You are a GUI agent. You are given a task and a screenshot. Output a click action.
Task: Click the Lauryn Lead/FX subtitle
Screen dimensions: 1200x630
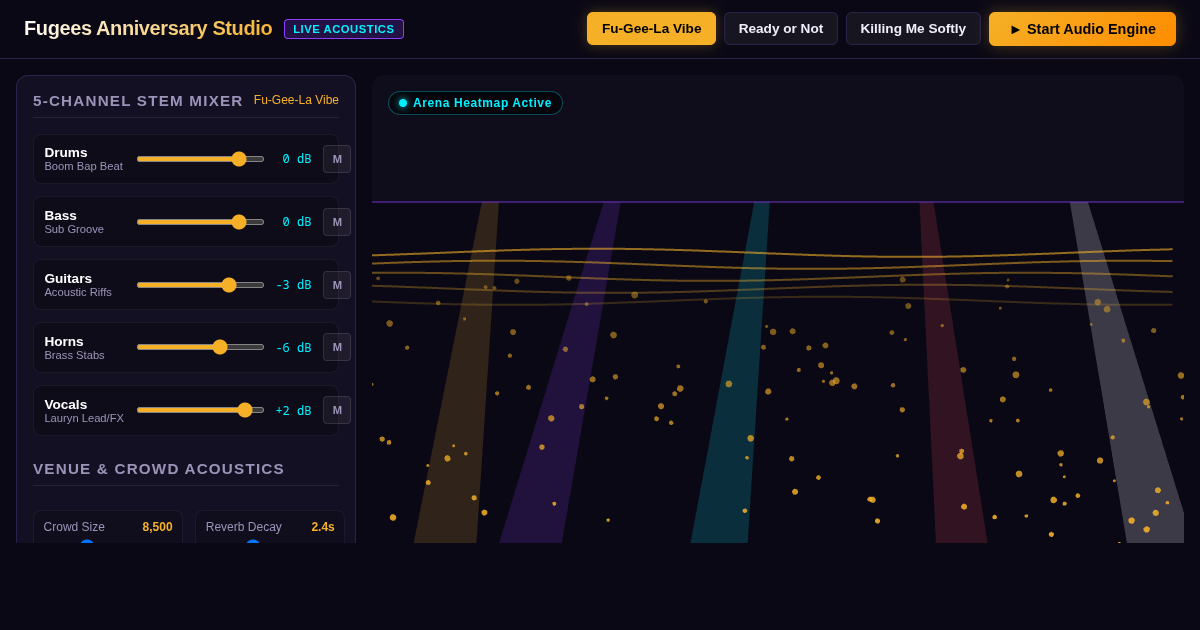tap(84, 418)
